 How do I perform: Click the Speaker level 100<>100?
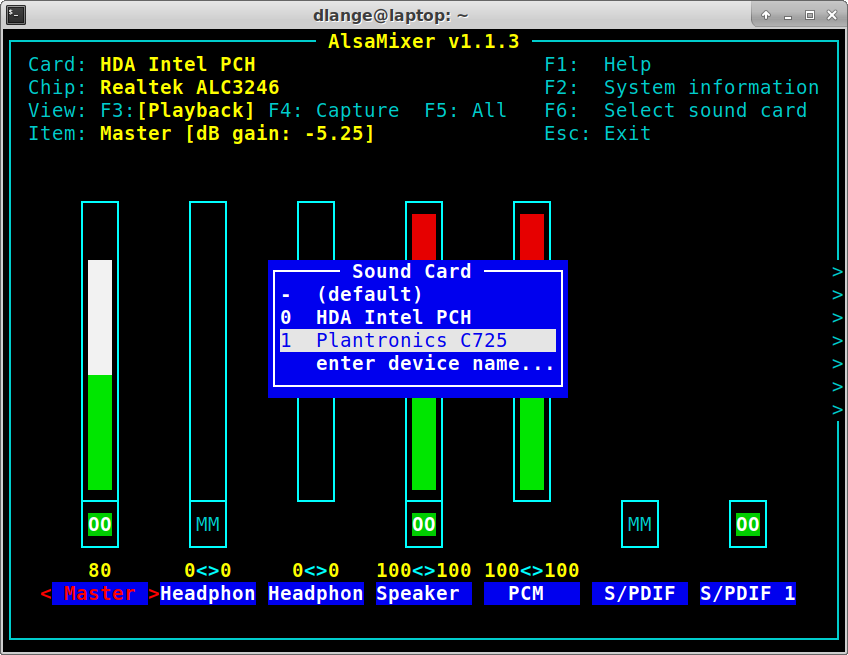[x=424, y=570]
